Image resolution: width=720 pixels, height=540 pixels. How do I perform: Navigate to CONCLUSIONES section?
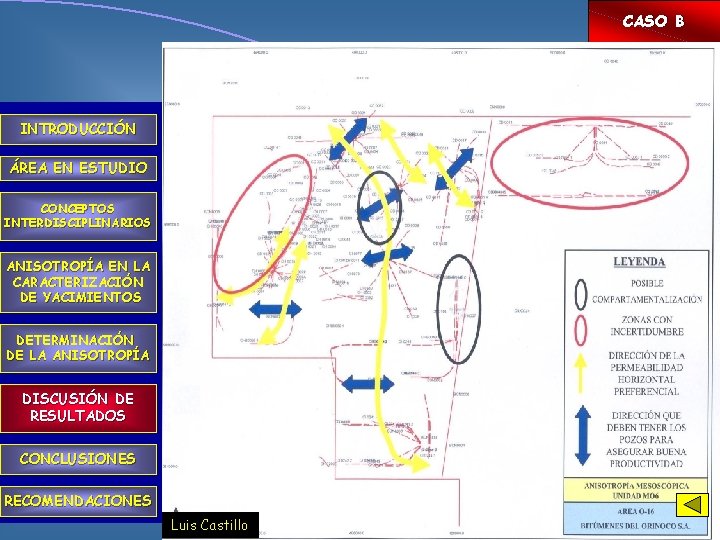79,459
